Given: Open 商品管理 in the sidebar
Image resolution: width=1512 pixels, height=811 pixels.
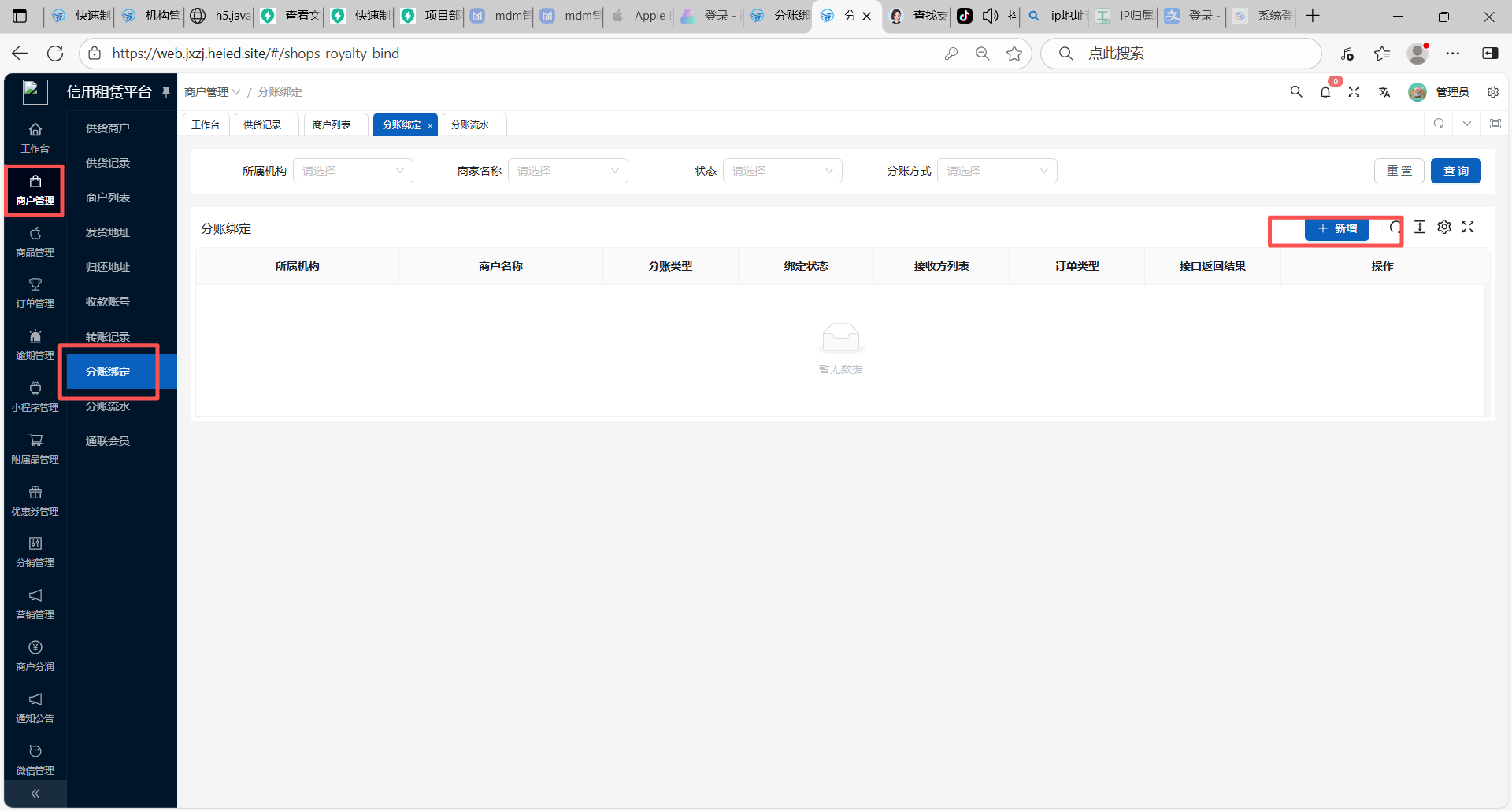Looking at the screenshot, I should pyautogui.click(x=35, y=242).
